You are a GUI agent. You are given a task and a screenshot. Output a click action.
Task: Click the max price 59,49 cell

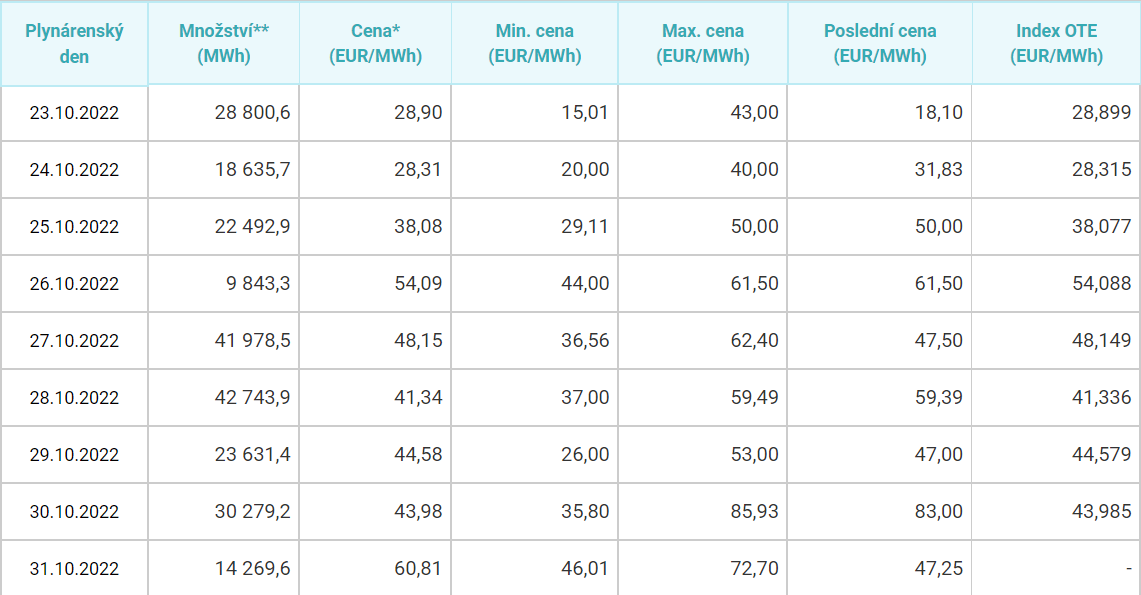click(x=703, y=397)
